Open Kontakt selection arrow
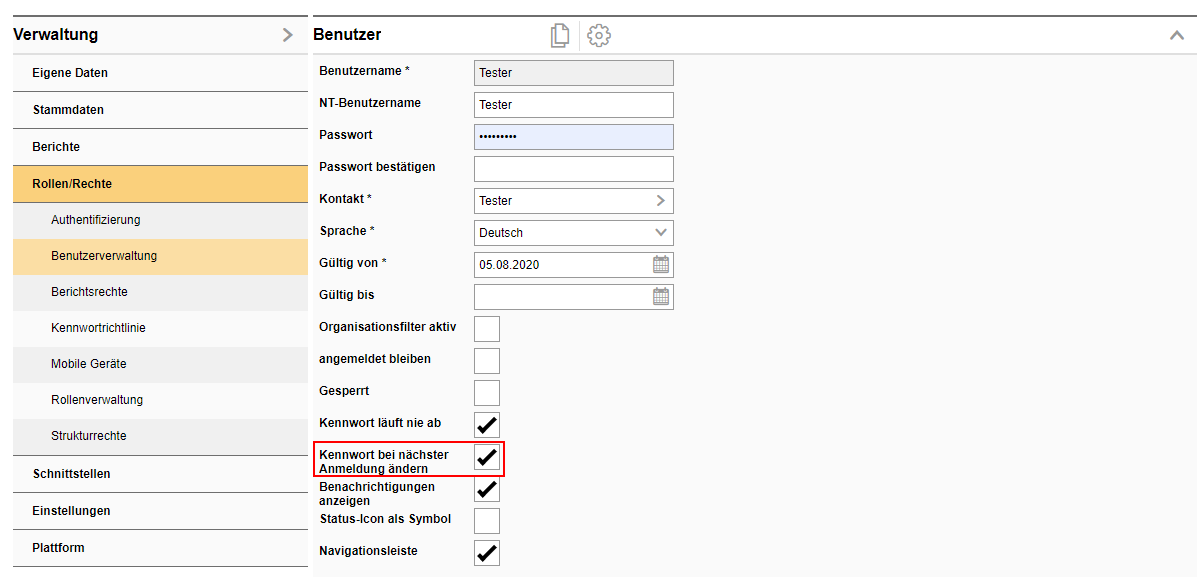 coord(660,201)
